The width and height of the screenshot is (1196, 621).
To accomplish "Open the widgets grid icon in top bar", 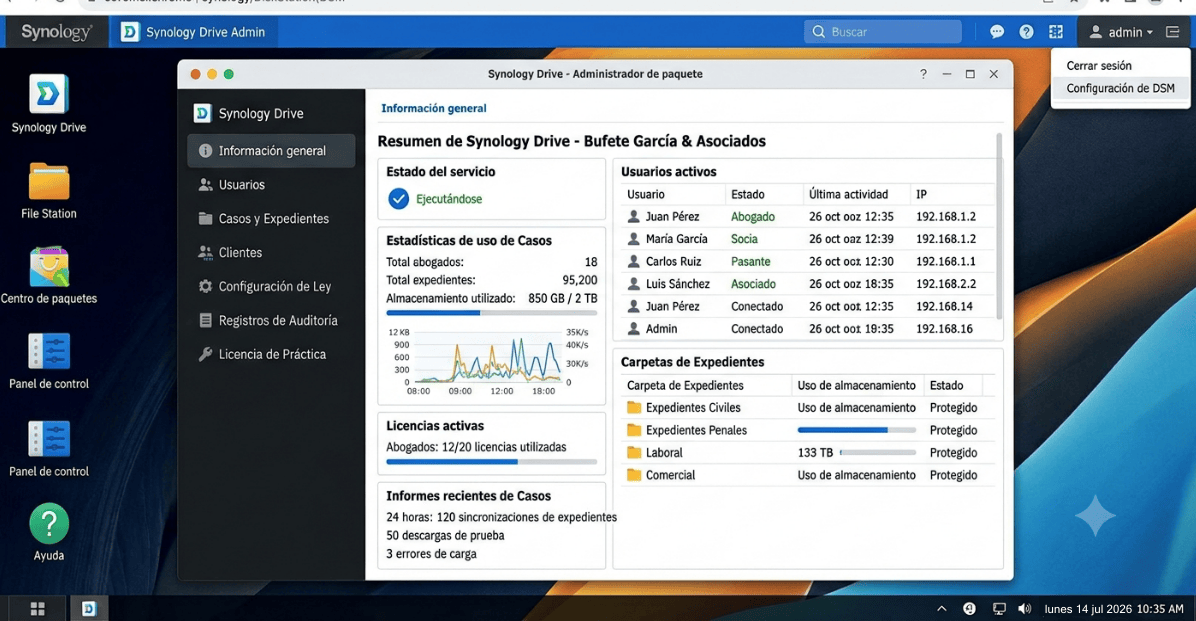I will pyautogui.click(x=1056, y=32).
